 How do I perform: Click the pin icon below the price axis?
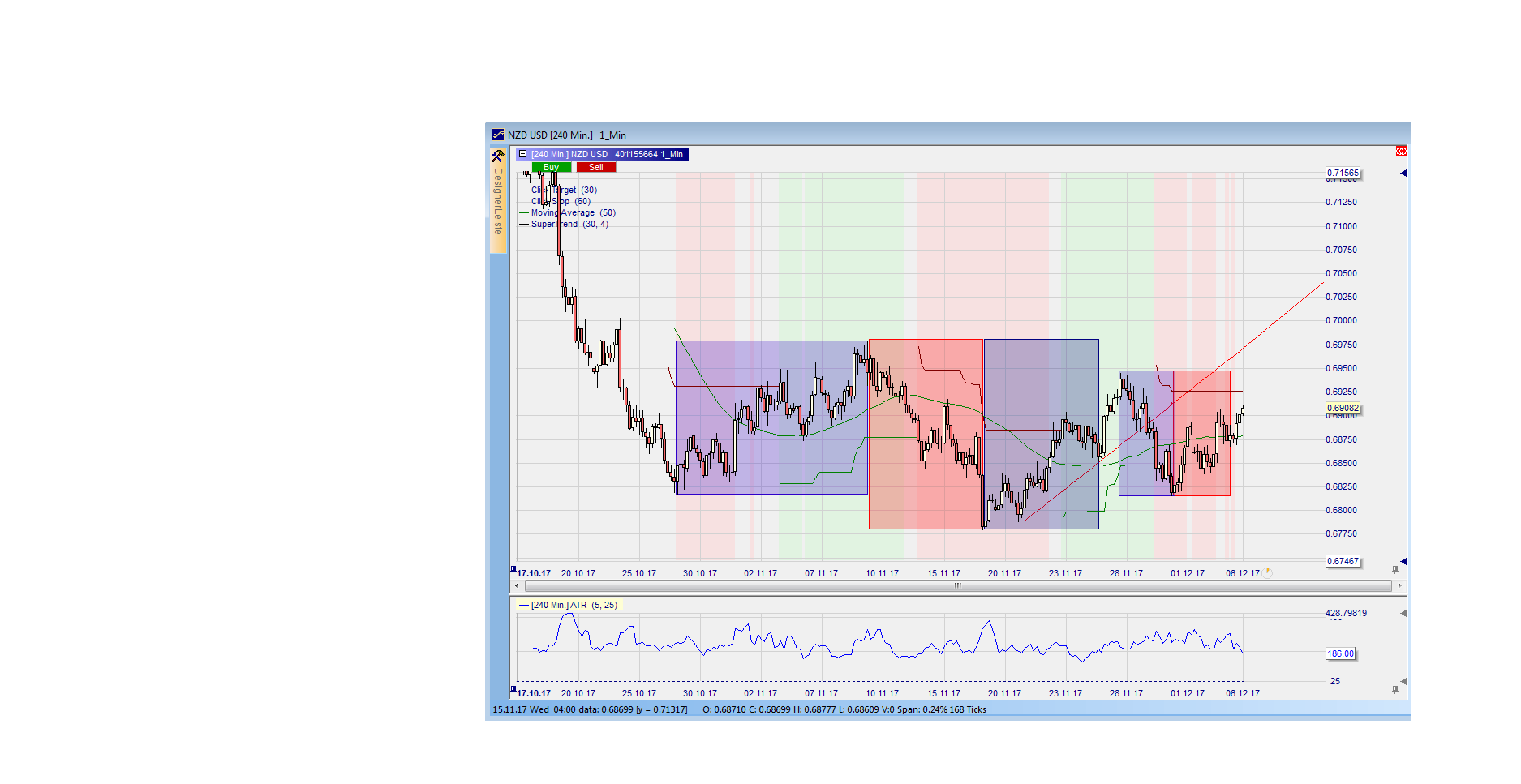[1394, 568]
